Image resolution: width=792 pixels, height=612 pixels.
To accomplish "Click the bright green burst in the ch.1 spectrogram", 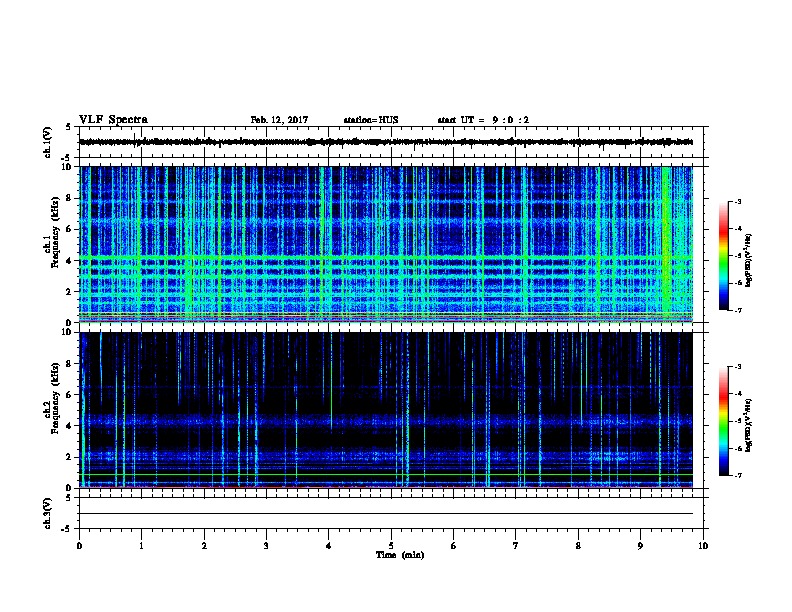I will coord(667,244).
